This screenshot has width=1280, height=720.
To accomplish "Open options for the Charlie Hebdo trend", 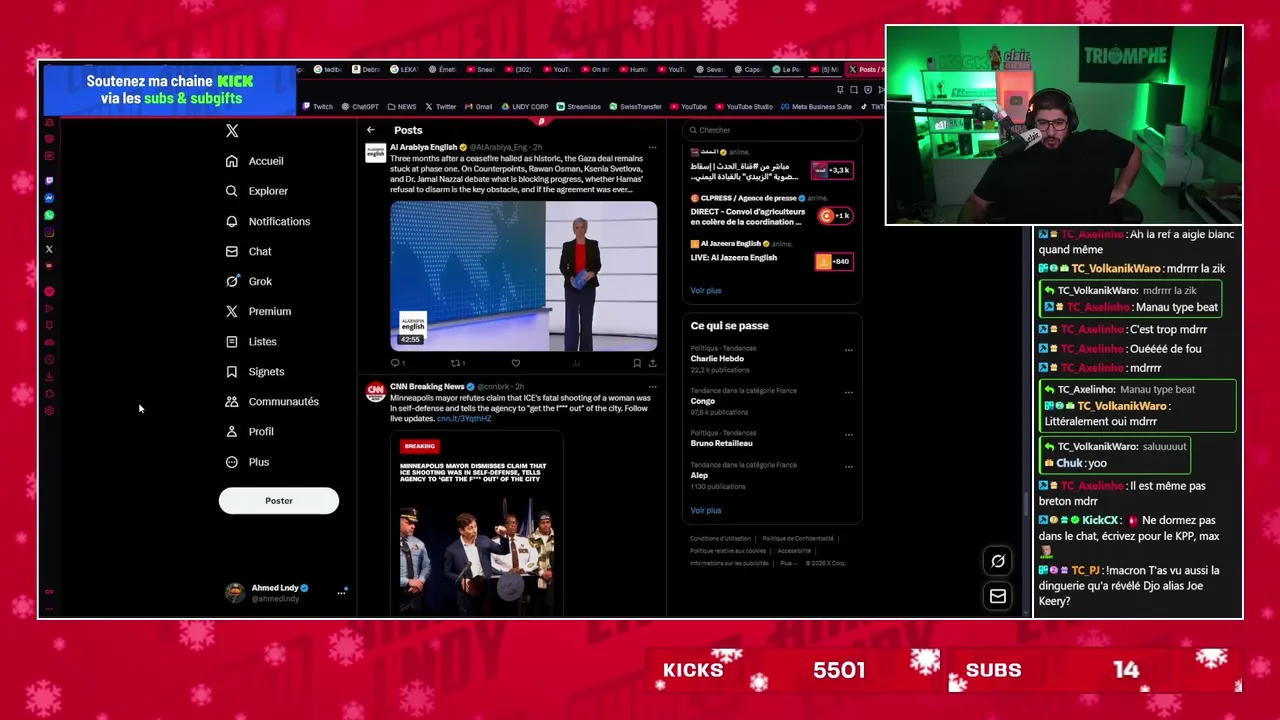I will click(848, 350).
